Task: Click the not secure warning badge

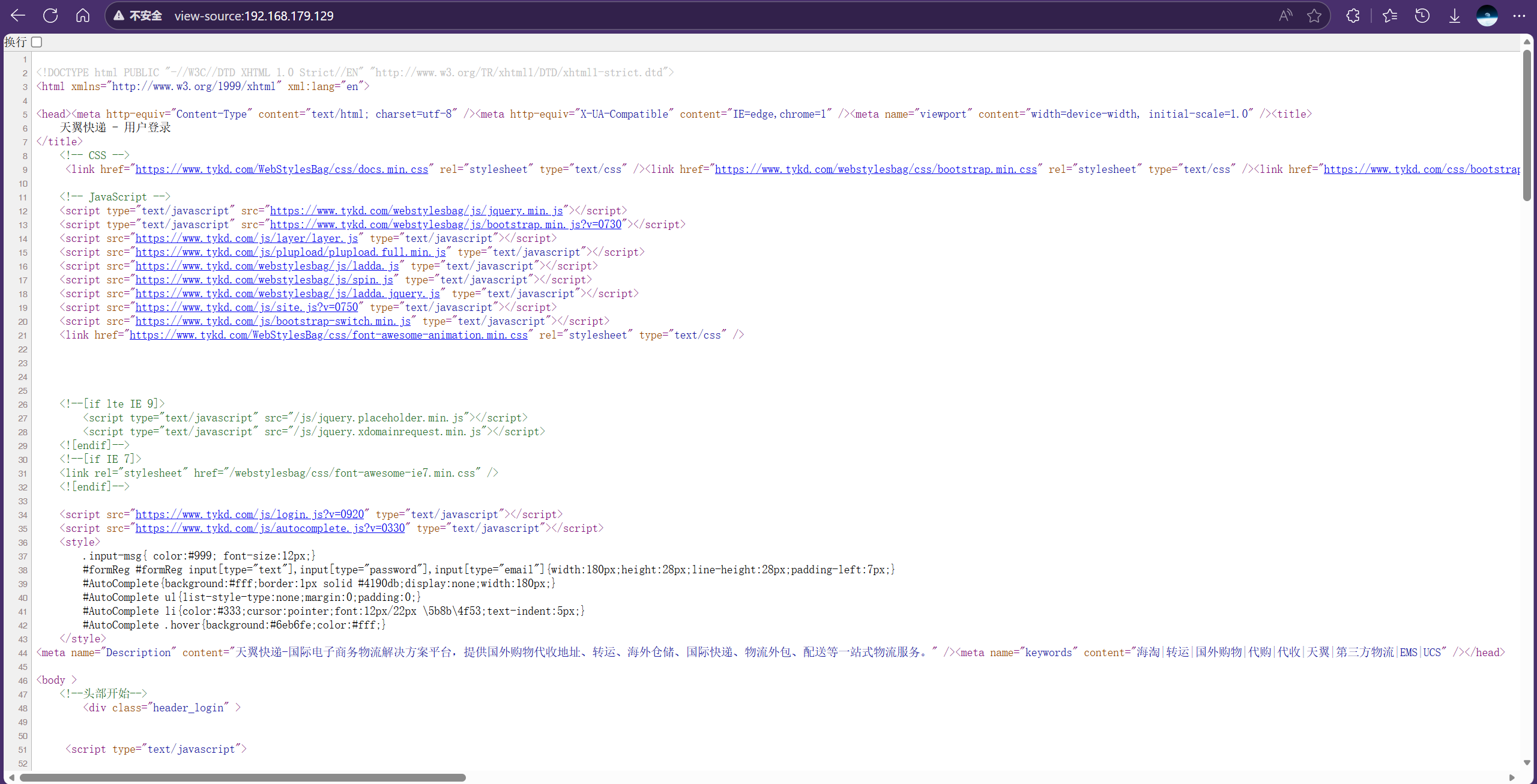Action: (x=139, y=16)
